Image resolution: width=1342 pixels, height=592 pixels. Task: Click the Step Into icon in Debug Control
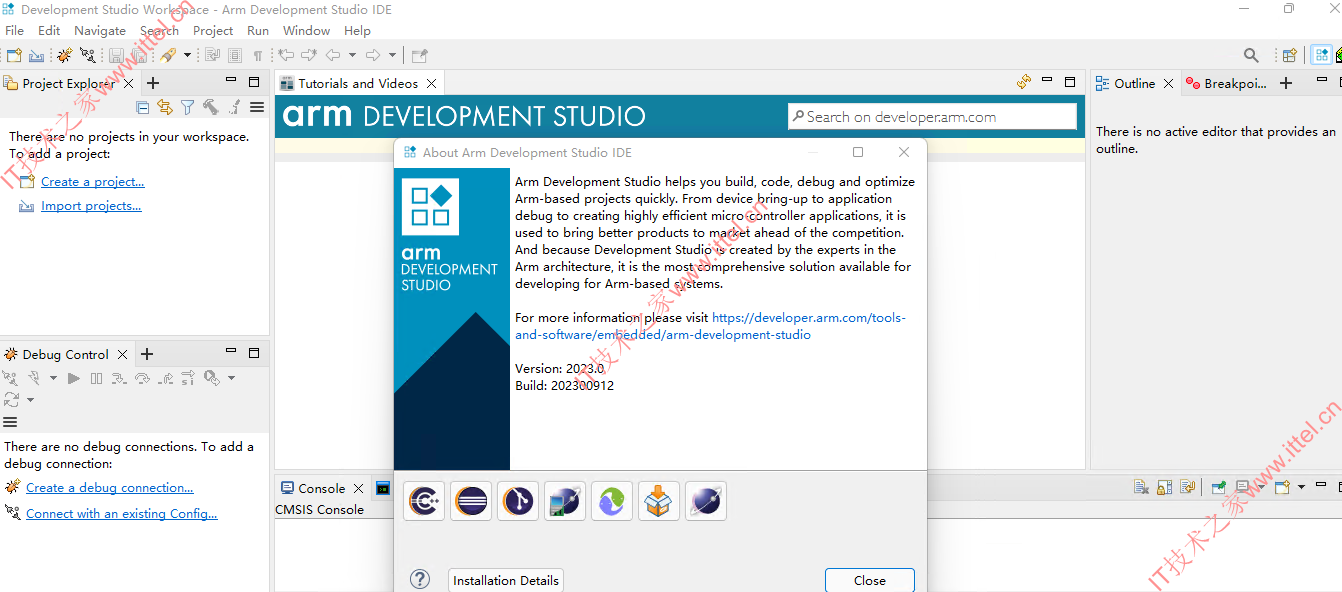tap(119, 378)
